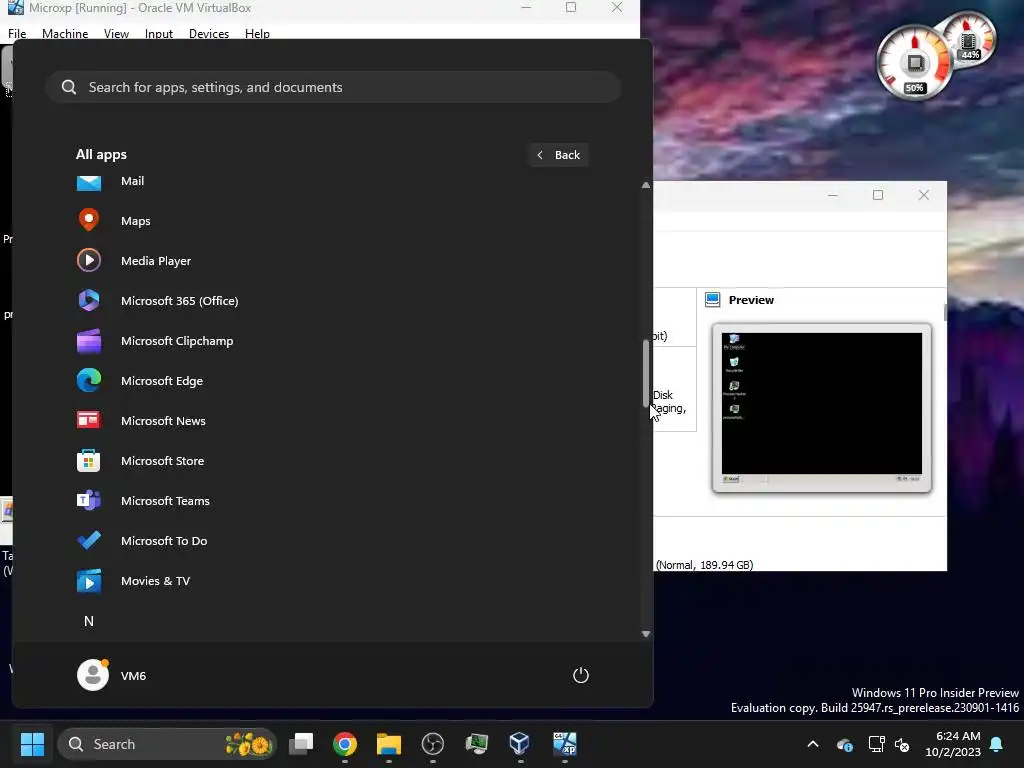This screenshot has width=1024, height=768.
Task: Switch to the XP virtual machine taskbar icon
Action: click(564, 744)
